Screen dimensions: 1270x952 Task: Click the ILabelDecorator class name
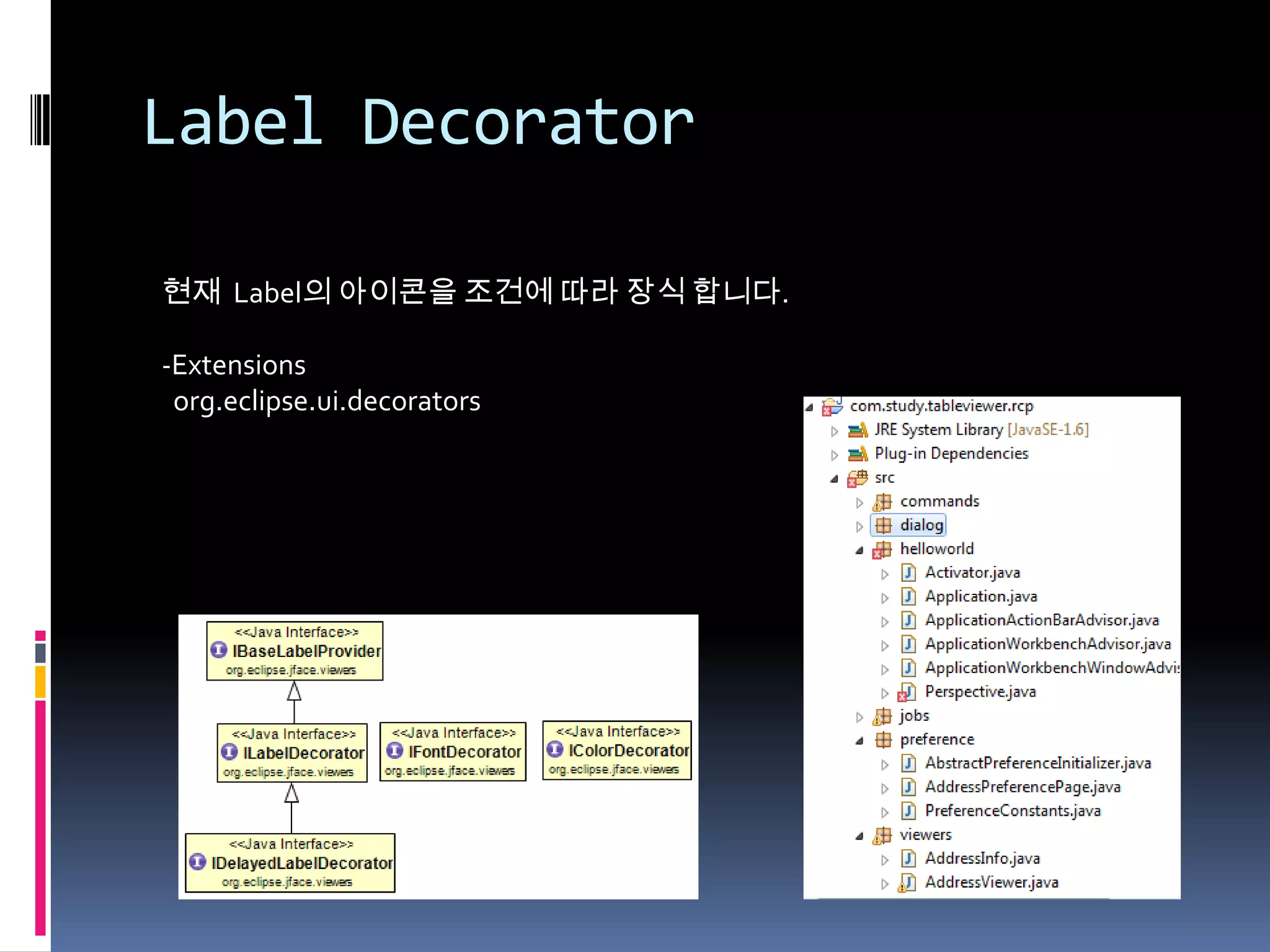(304, 754)
